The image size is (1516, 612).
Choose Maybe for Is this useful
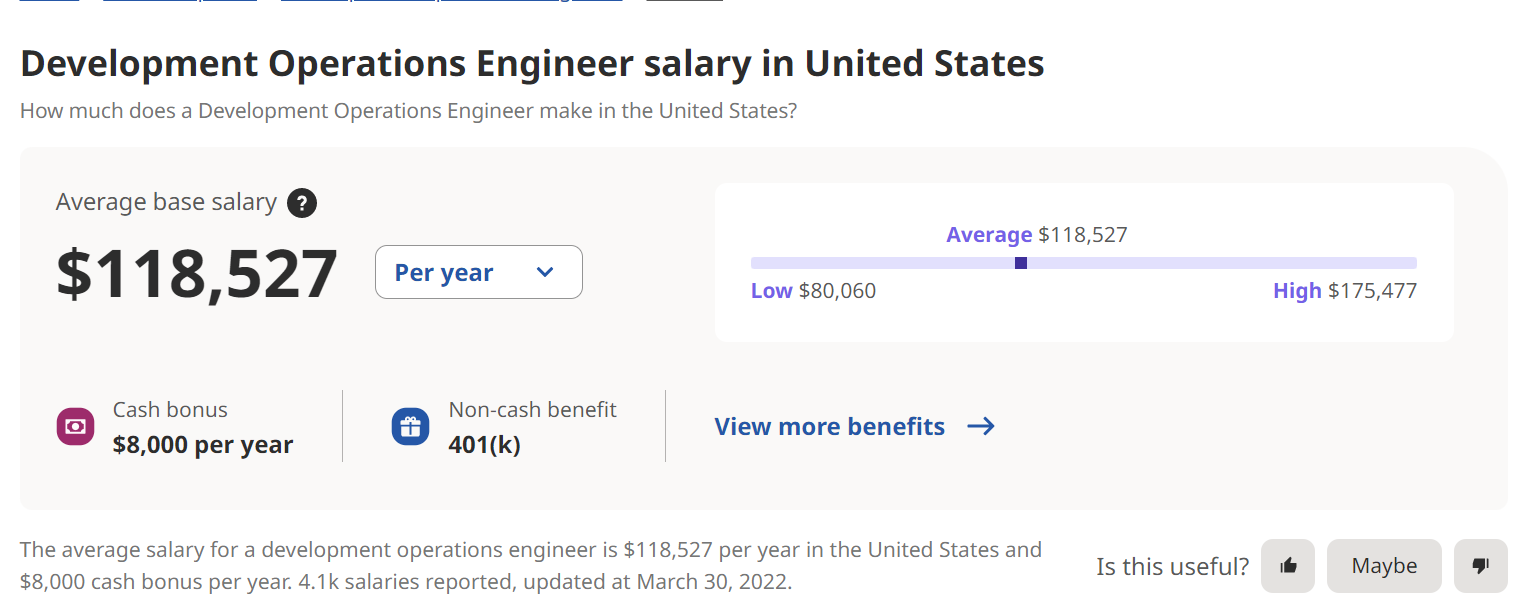click(1384, 566)
